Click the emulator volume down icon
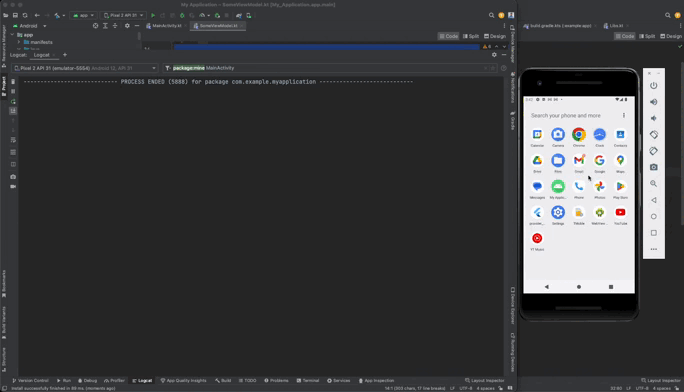The image size is (684, 392). coord(653,118)
